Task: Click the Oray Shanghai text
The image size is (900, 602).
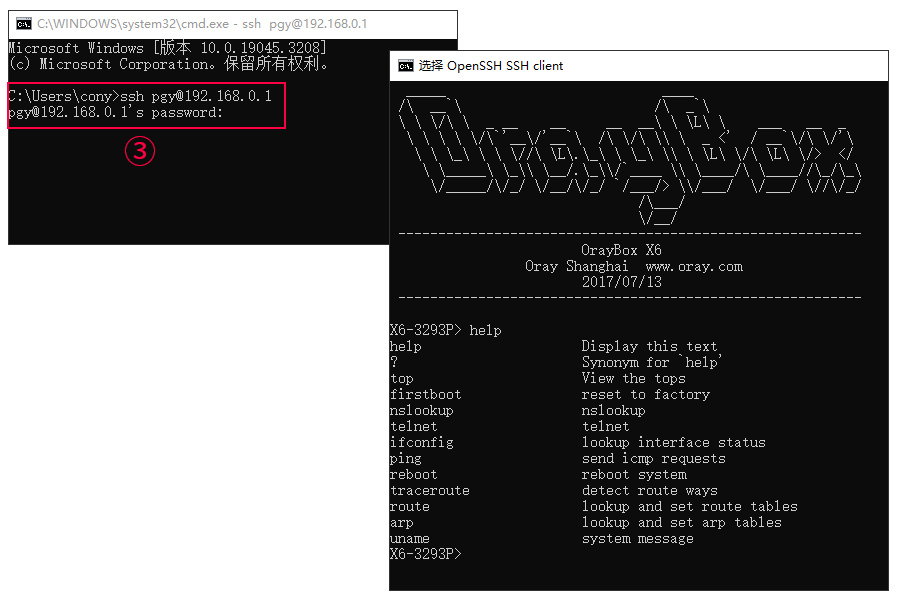Action: (x=576, y=266)
